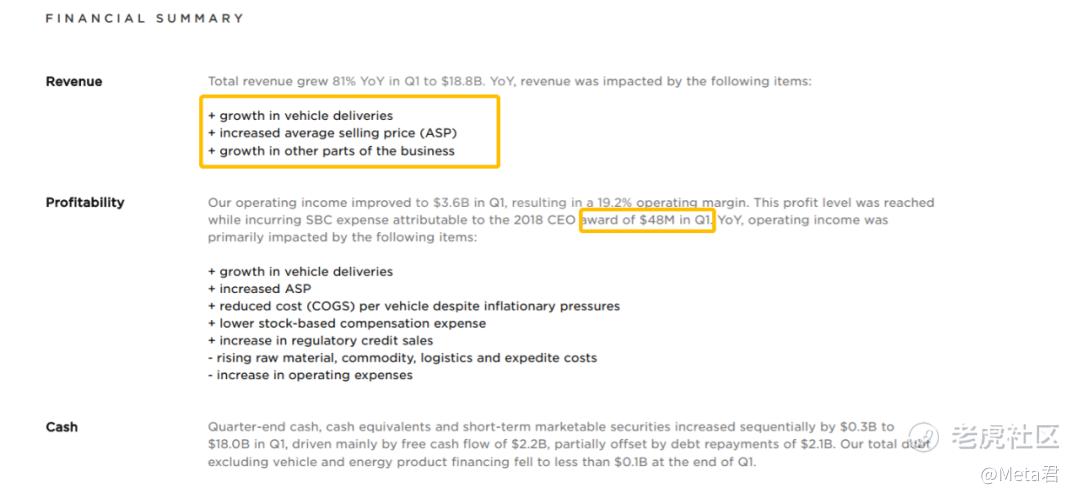This screenshot has height=499, width=1080.
Task: Select the Revenue section label
Action: (x=74, y=81)
